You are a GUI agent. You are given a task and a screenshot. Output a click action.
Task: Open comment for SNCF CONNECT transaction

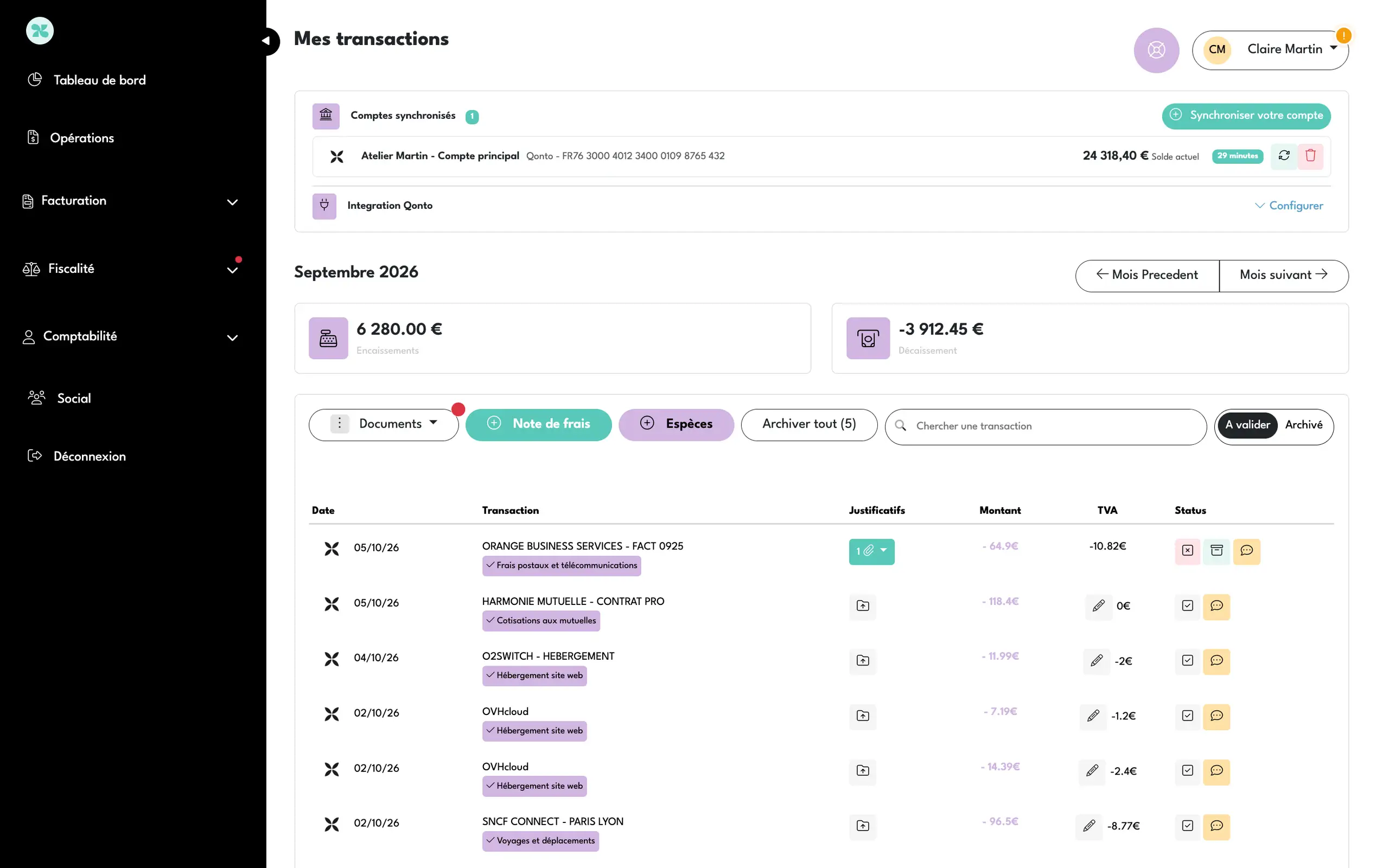click(x=1216, y=826)
